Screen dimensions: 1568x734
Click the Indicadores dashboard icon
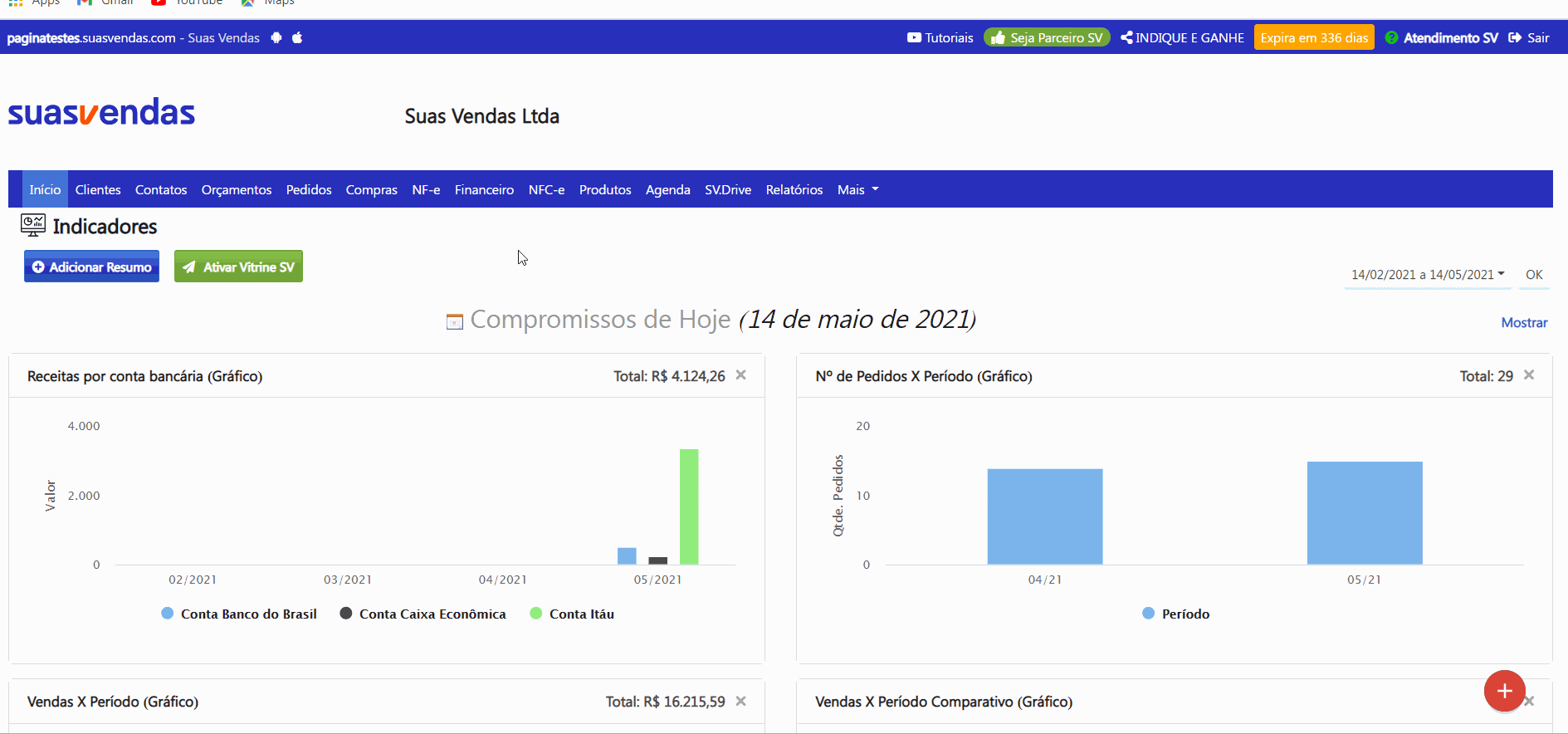point(33,225)
